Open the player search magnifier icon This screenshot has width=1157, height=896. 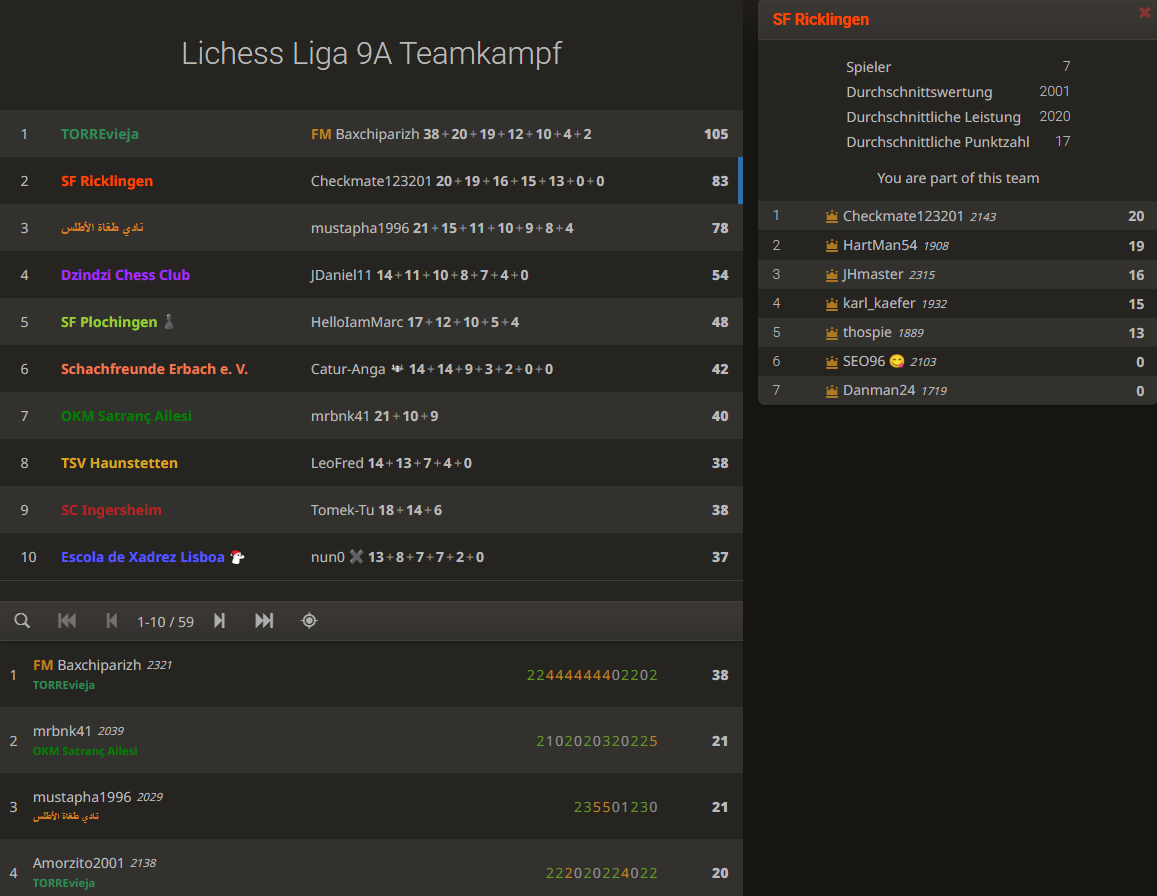(x=22, y=621)
